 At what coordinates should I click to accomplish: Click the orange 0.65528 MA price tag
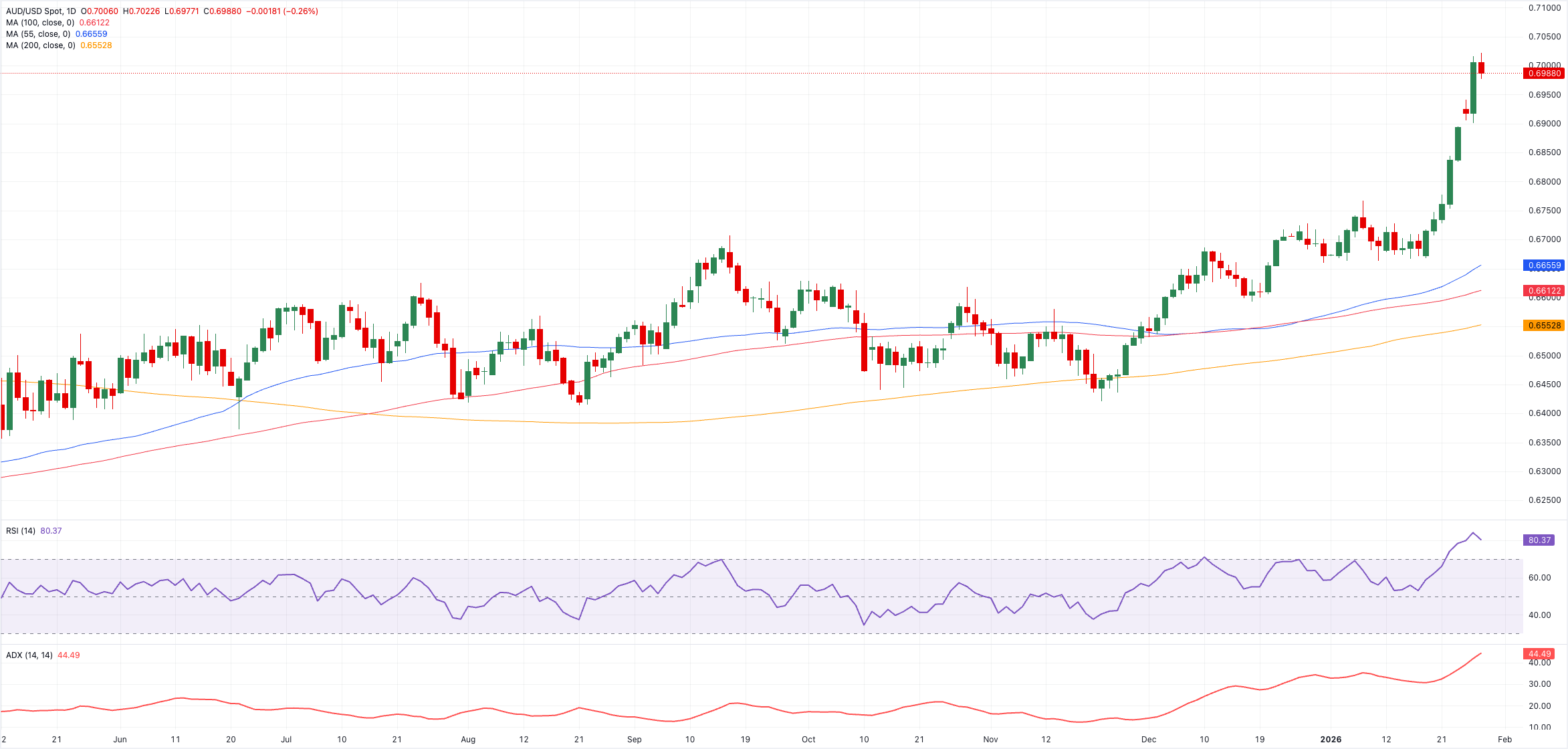click(1543, 326)
